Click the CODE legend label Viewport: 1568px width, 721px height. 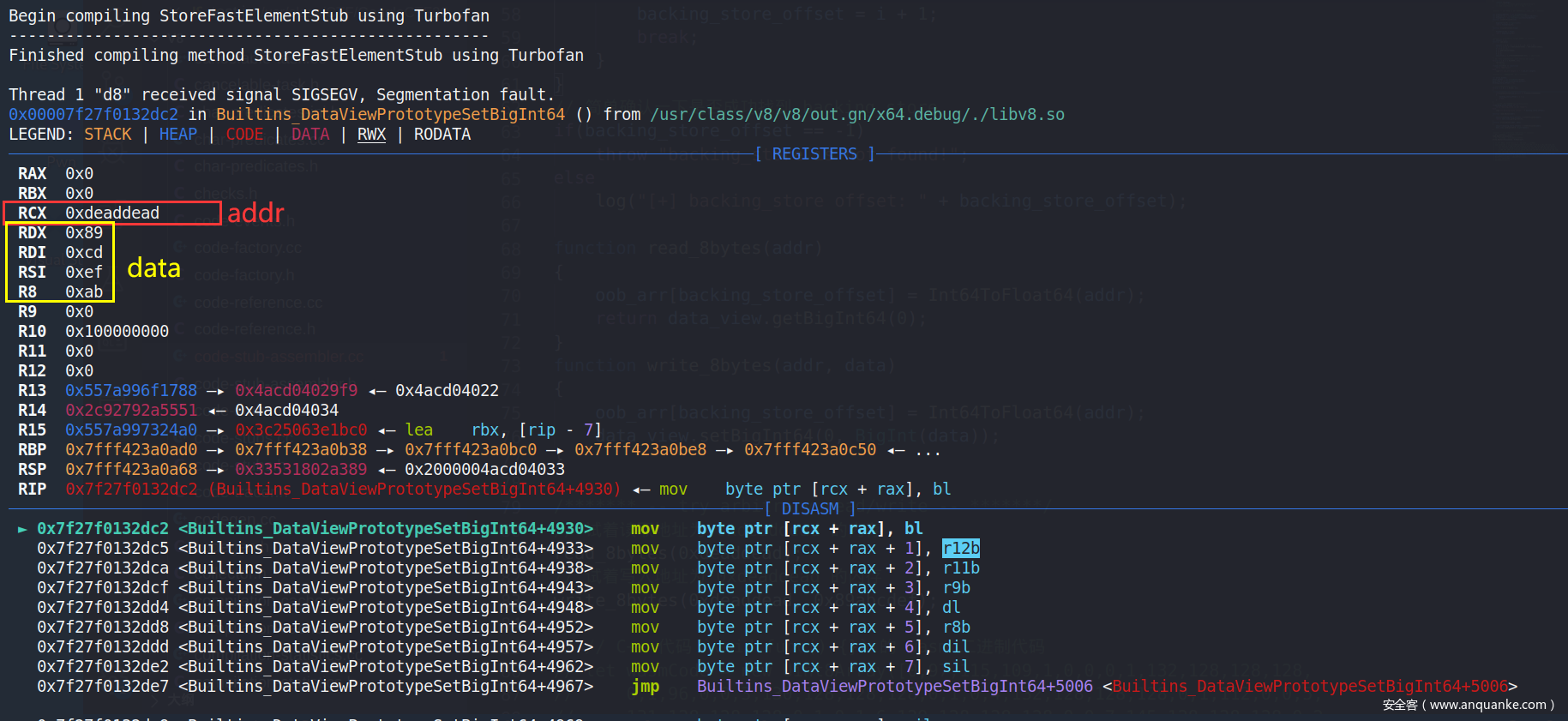click(244, 135)
